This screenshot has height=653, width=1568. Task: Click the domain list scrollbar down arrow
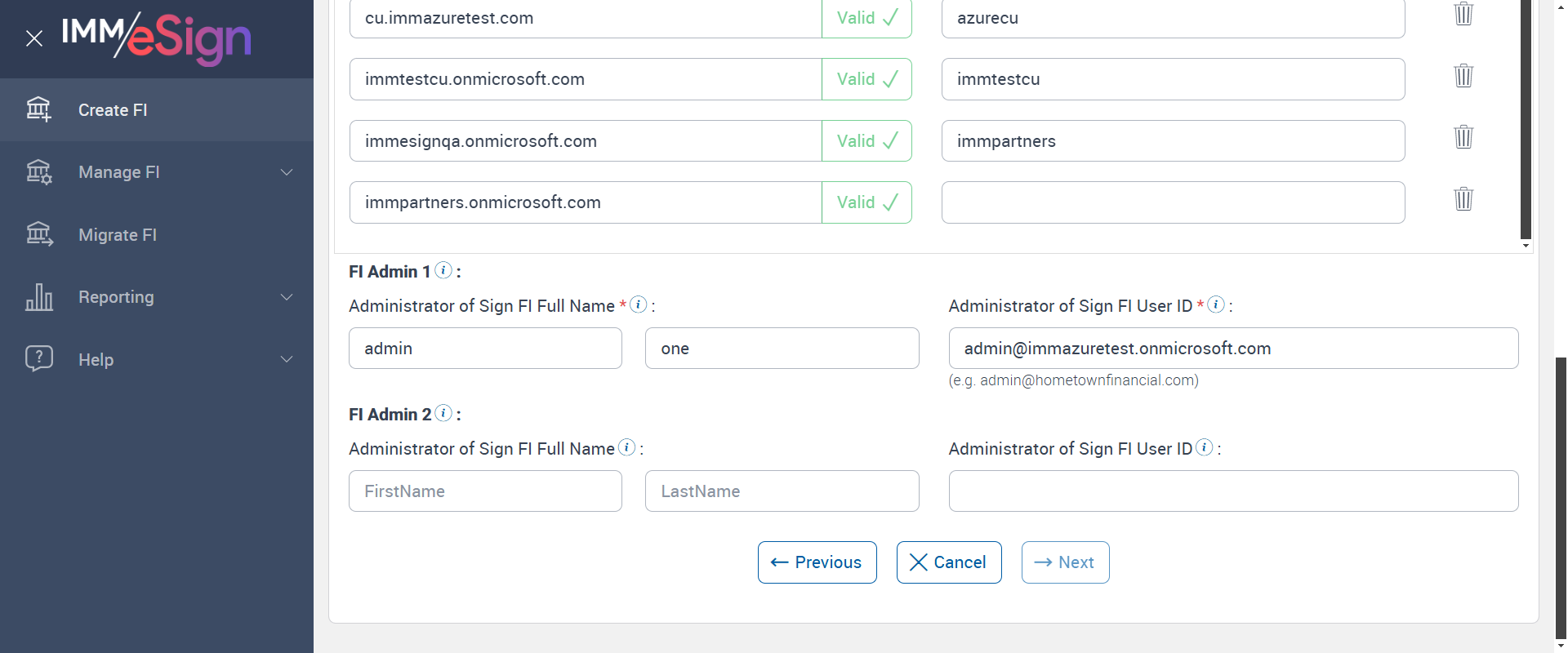1526,246
